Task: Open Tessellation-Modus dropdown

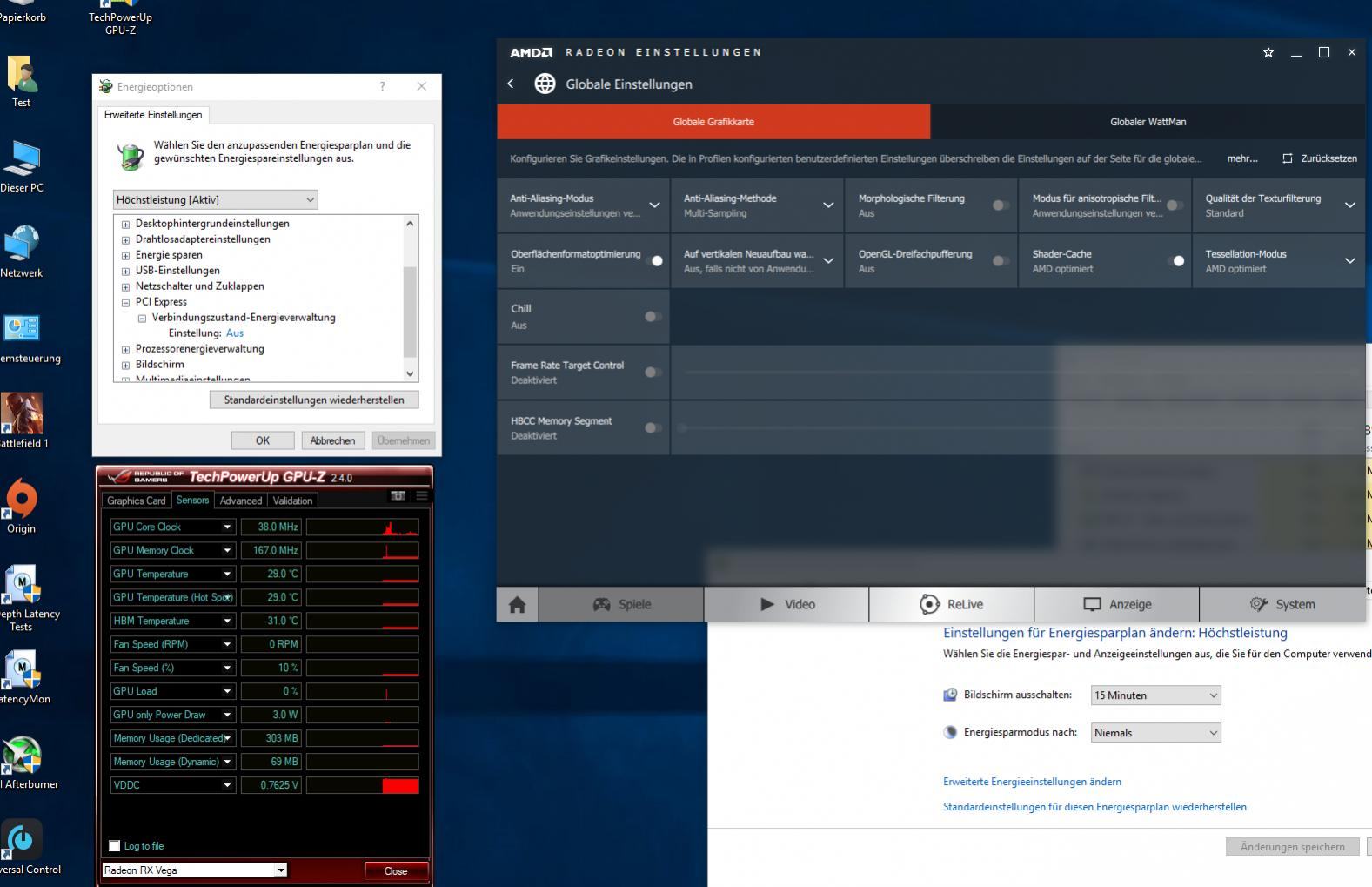Action: pyautogui.click(x=1350, y=261)
